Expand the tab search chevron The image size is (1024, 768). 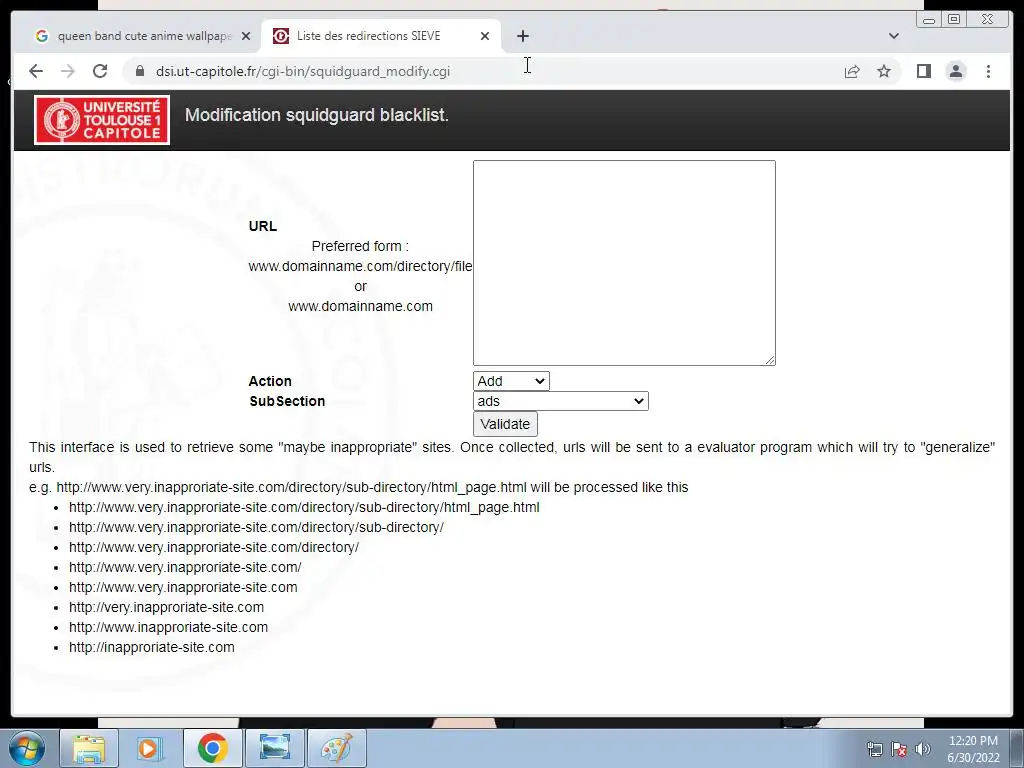pos(894,36)
